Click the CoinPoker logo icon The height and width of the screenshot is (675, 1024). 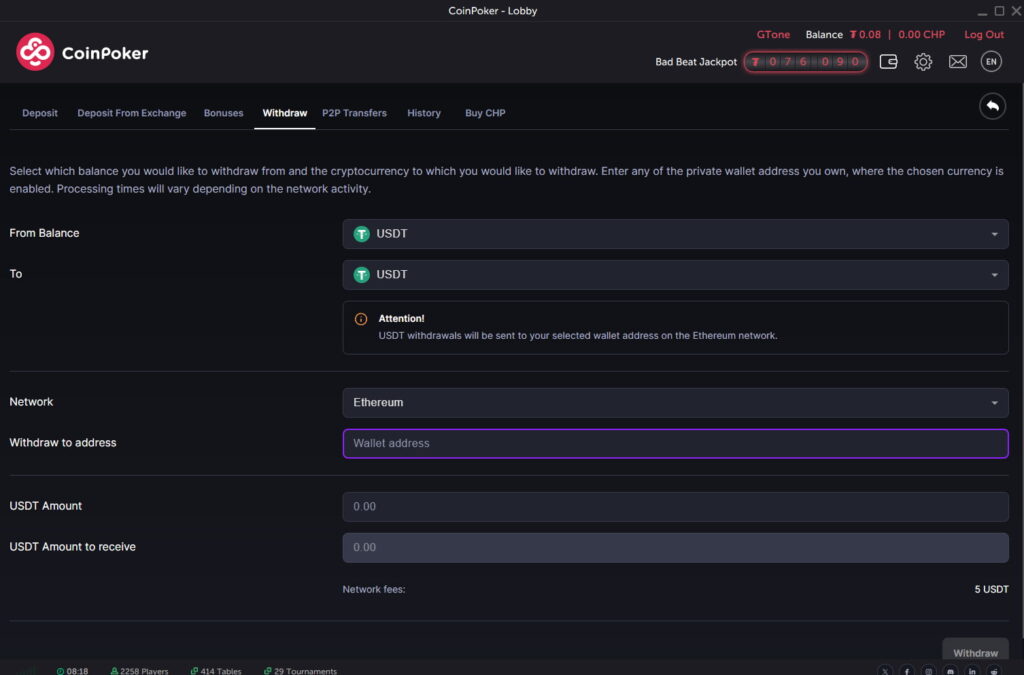tap(35, 52)
